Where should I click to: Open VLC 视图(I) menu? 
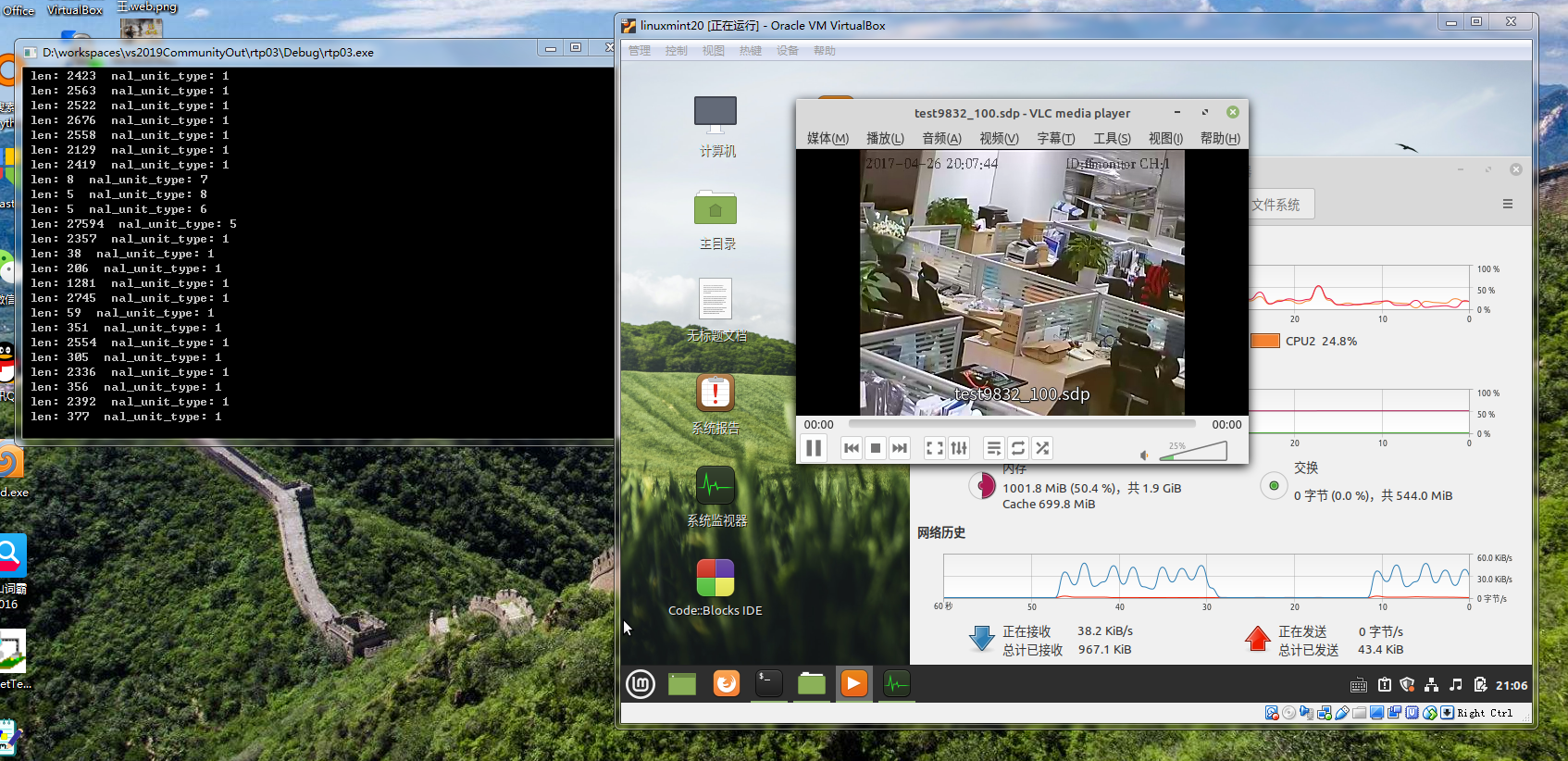[x=1165, y=139]
